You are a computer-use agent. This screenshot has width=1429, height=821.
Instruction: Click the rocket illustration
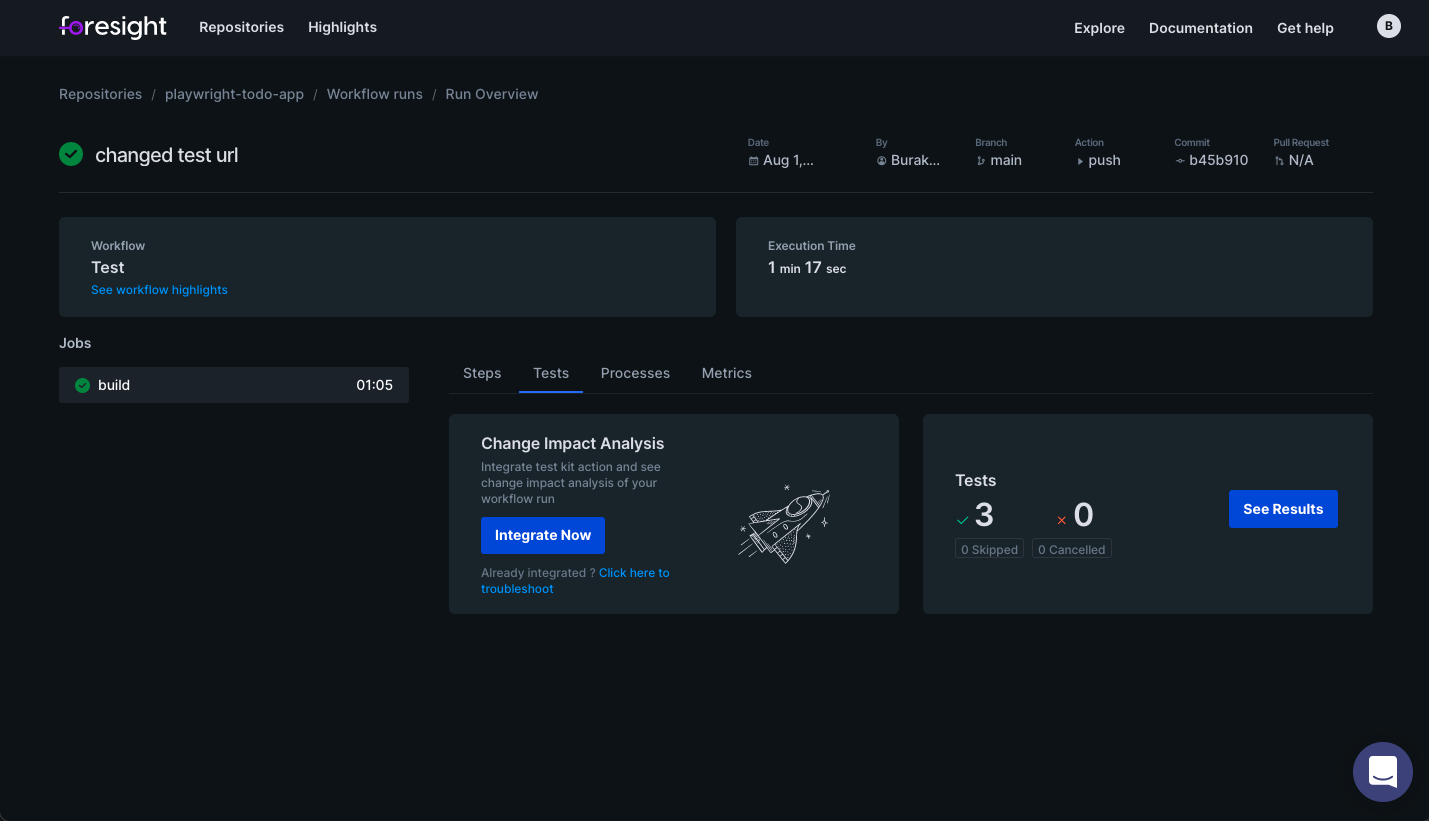(x=785, y=522)
